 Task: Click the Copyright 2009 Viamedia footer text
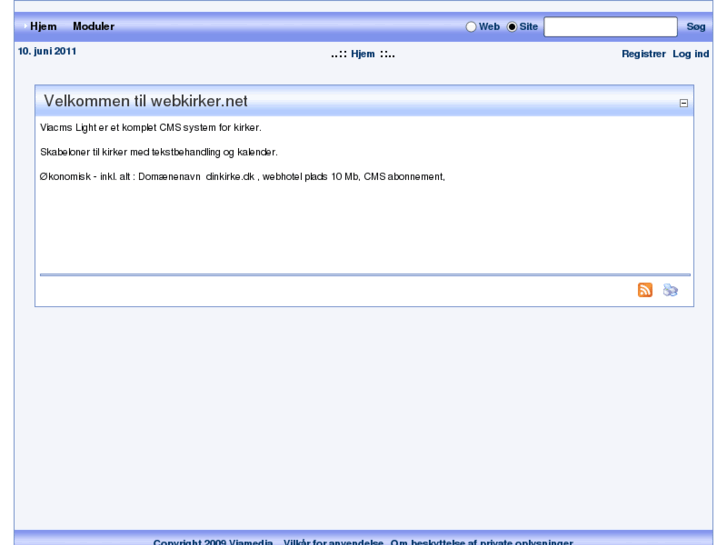(213, 541)
